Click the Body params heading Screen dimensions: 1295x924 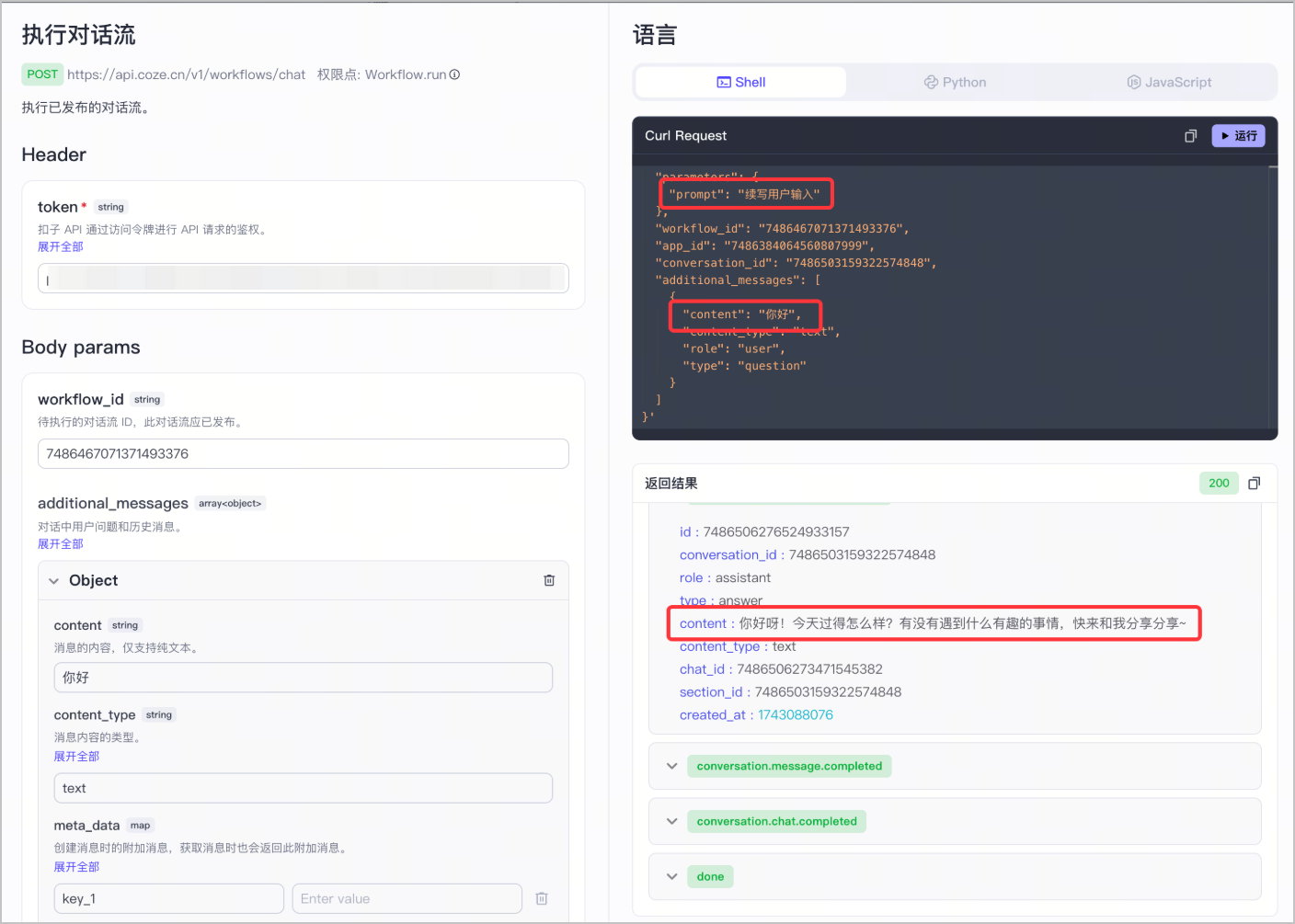tap(81, 347)
